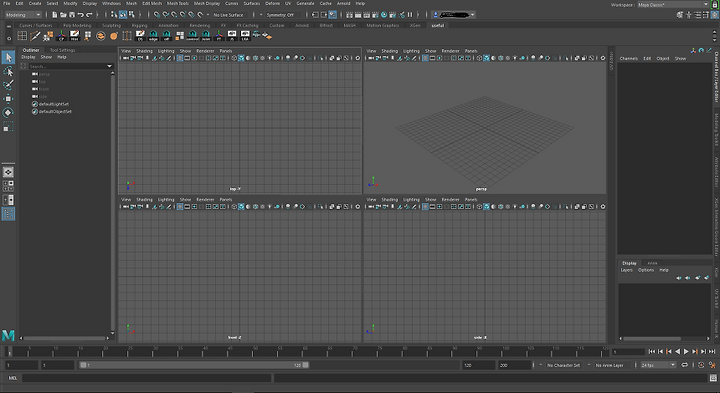Toggle Auto Keyframe button
Image resolution: width=720 pixels, height=393 pixels.
coord(701,365)
